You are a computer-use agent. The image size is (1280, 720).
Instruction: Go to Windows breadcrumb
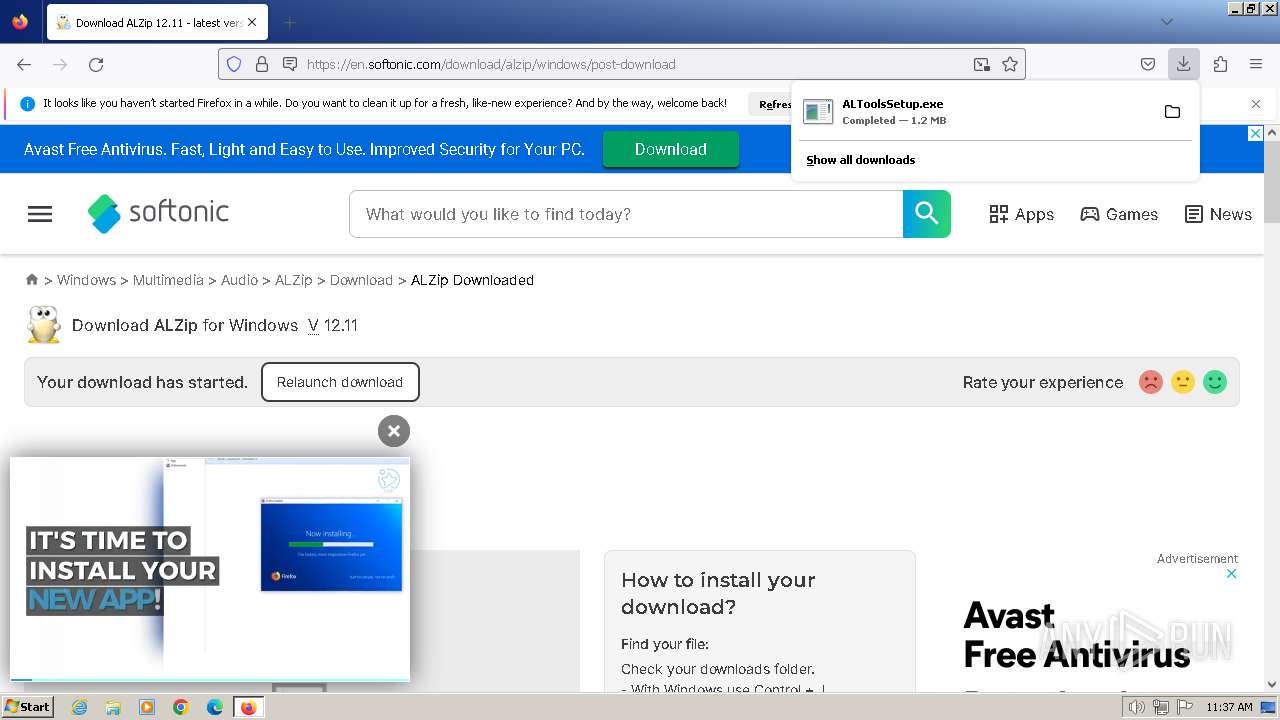(x=86, y=280)
